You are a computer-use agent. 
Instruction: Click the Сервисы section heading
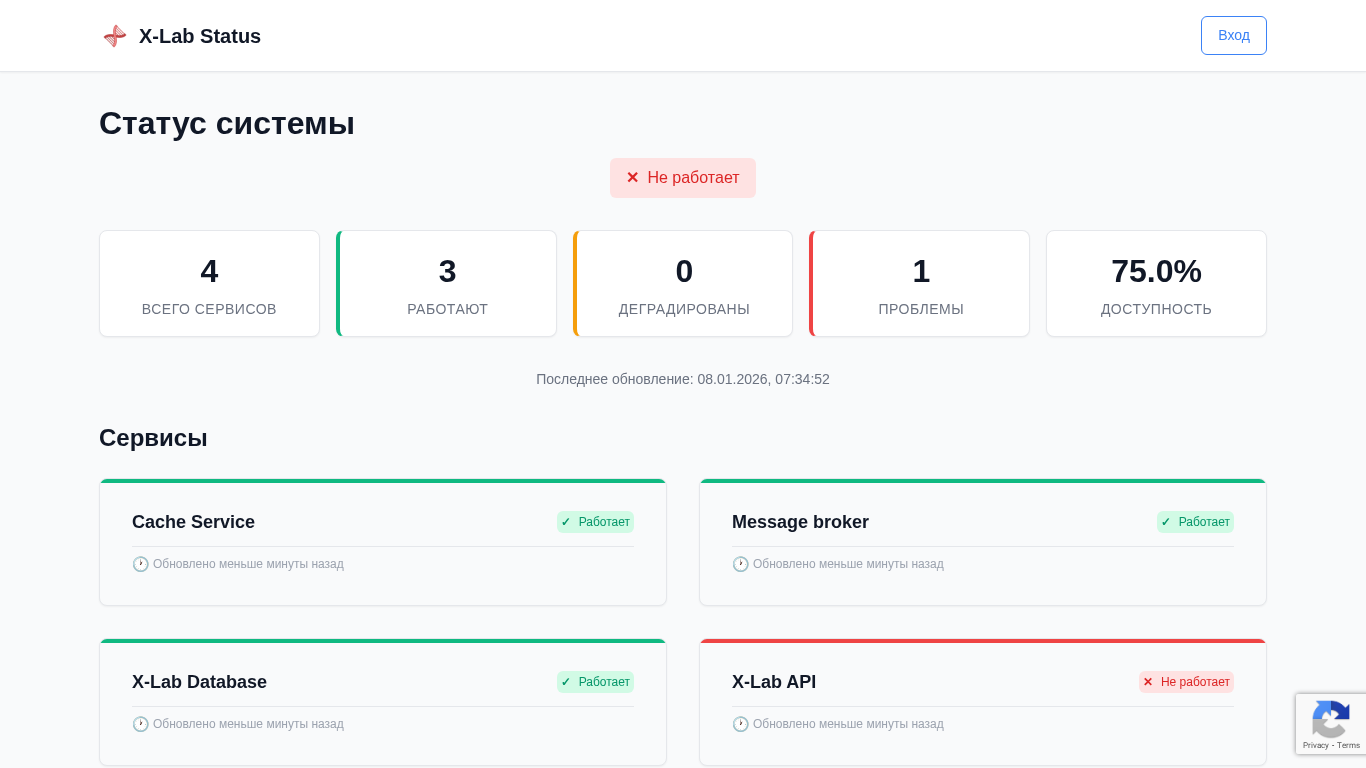coord(153,438)
